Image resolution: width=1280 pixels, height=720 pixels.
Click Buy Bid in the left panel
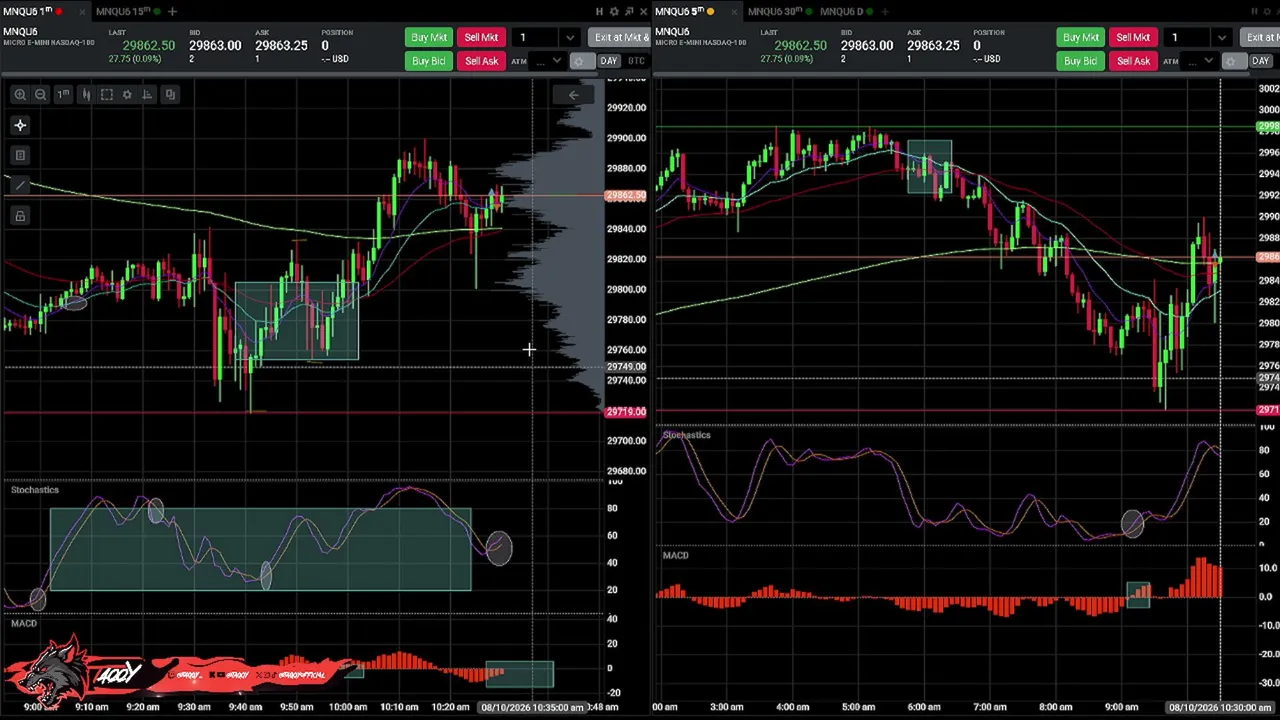429,61
